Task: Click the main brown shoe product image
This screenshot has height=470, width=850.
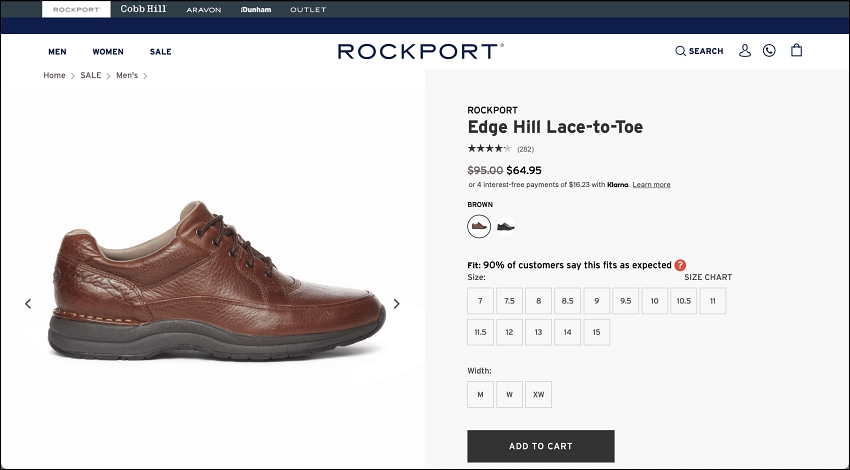Action: pos(216,281)
